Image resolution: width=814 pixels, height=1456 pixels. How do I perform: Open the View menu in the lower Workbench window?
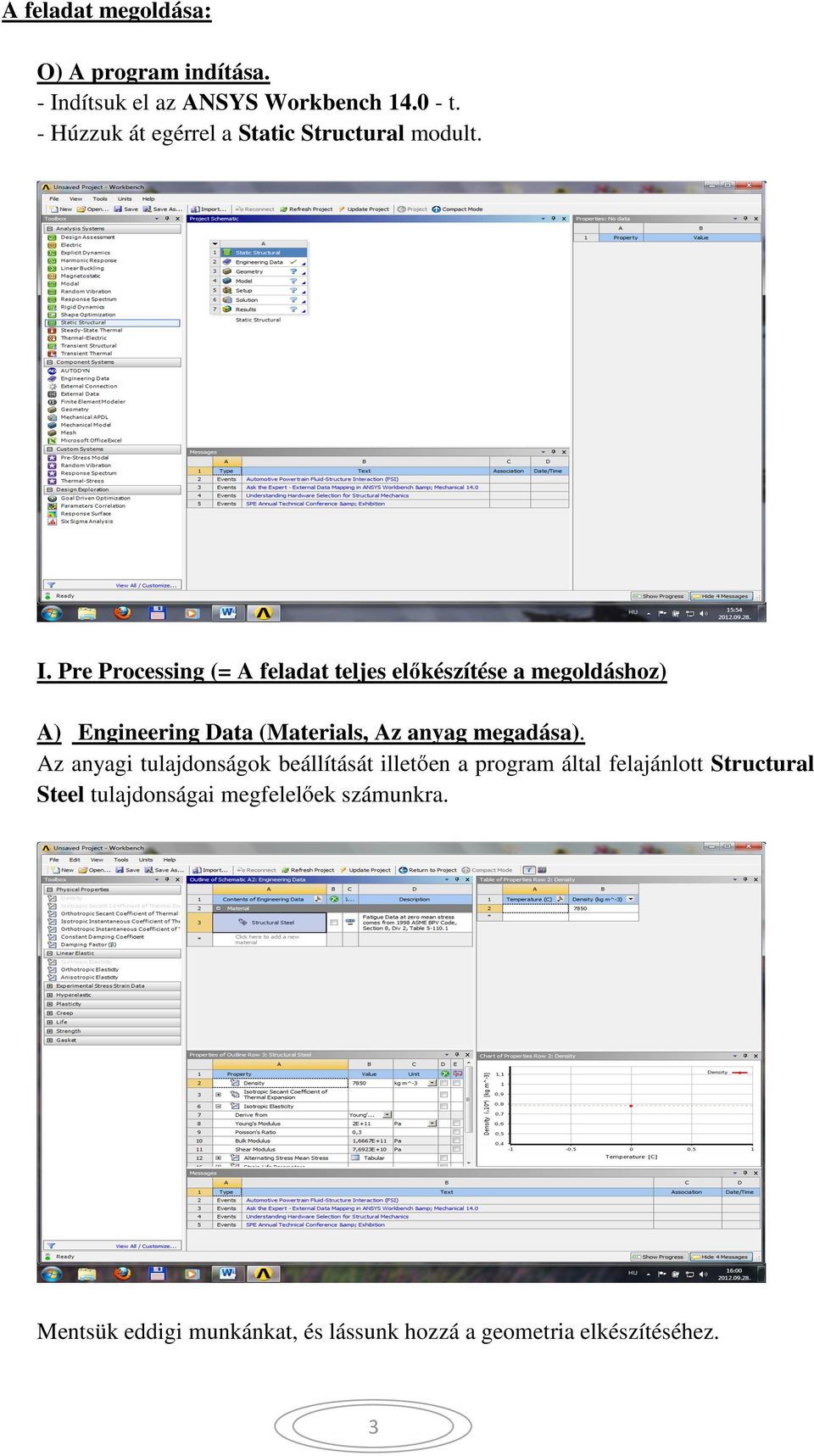97,860
